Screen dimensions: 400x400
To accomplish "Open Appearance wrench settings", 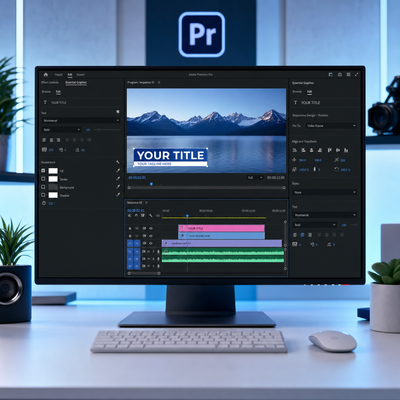I will click(118, 162).
